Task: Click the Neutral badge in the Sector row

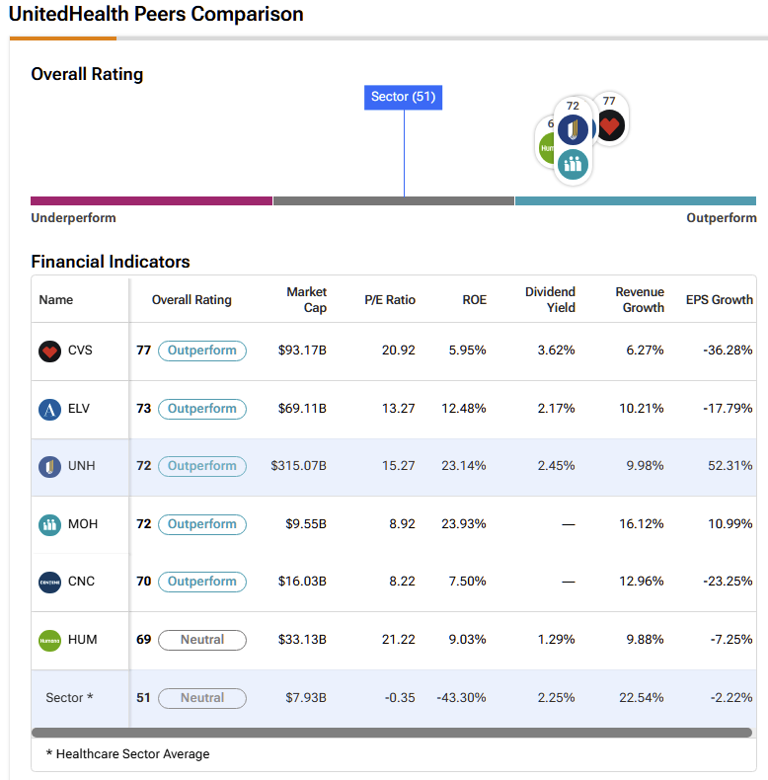Action: point(202,698)
